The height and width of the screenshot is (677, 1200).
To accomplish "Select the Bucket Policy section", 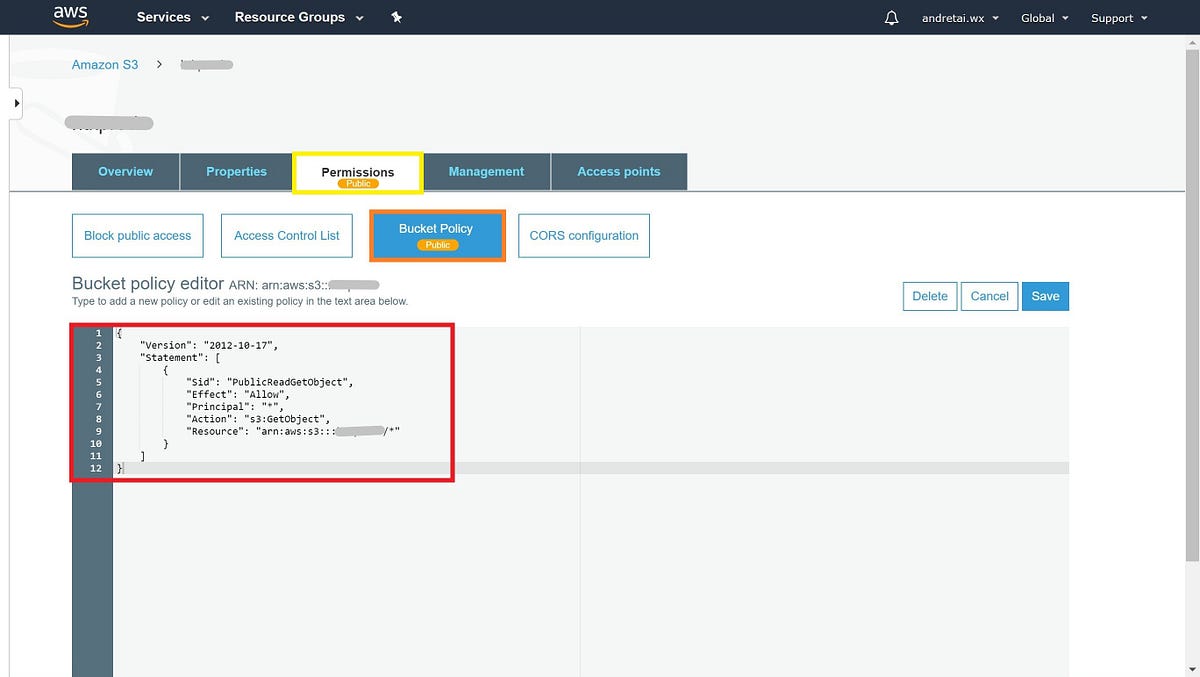I will point(437,235).
